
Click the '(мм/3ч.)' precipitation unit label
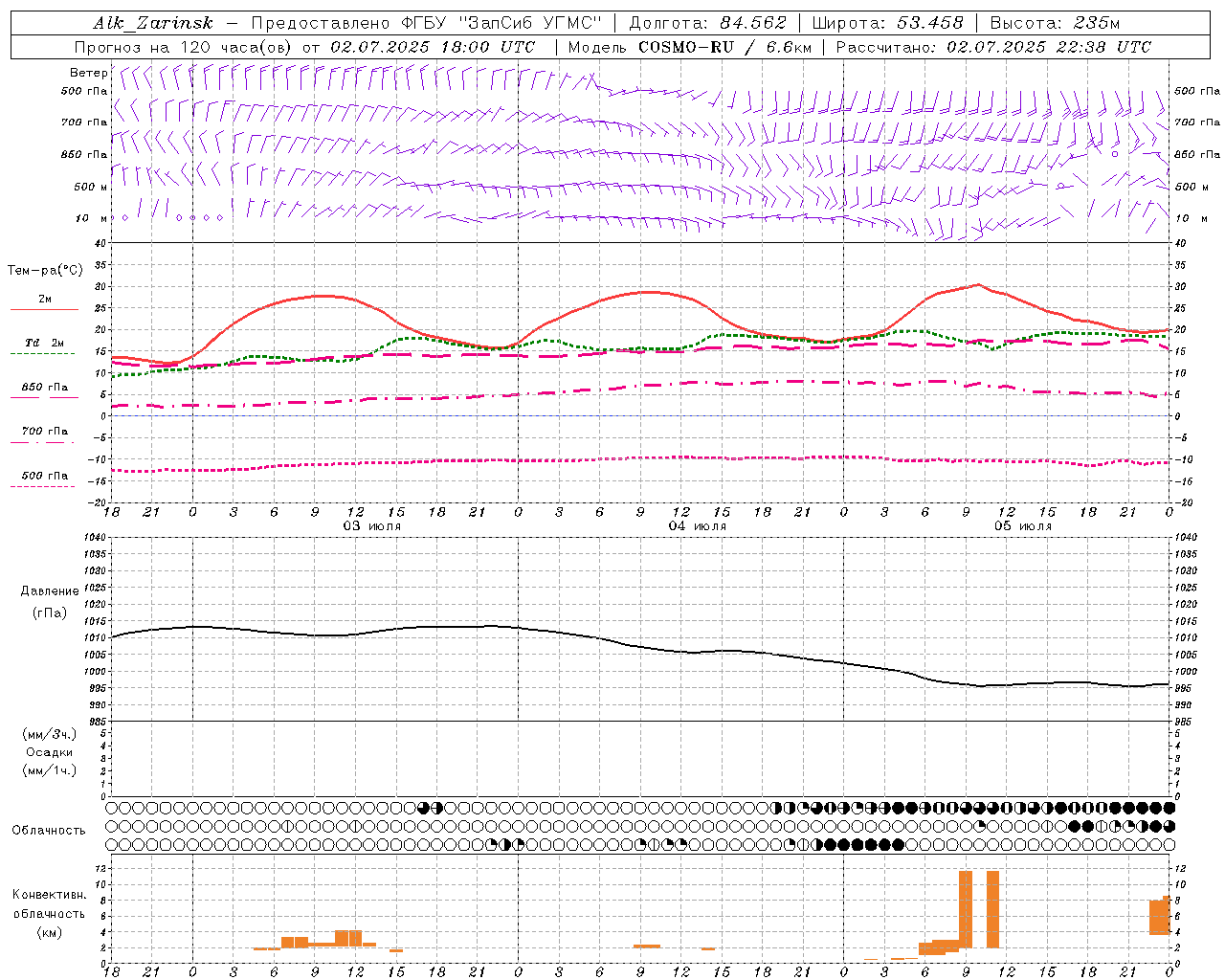[x=50, y=734]
